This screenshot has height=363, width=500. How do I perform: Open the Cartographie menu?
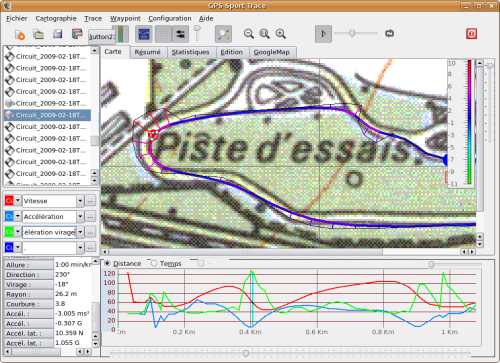[56, 18]
